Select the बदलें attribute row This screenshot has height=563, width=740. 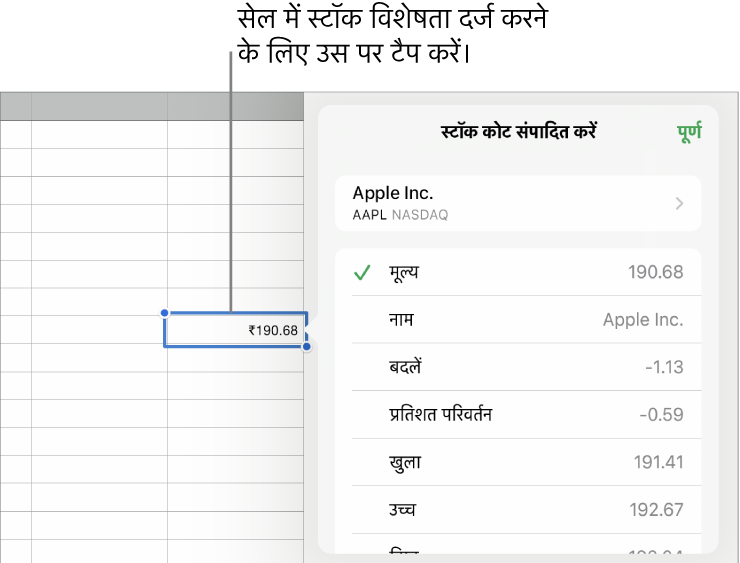coord(518,367)
